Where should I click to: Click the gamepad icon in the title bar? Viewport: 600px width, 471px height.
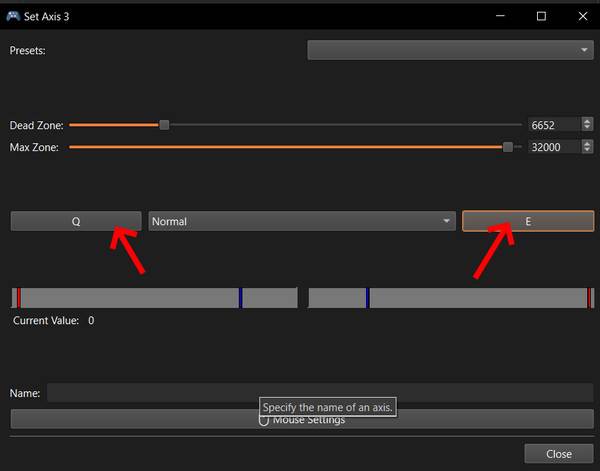(13, 16)
